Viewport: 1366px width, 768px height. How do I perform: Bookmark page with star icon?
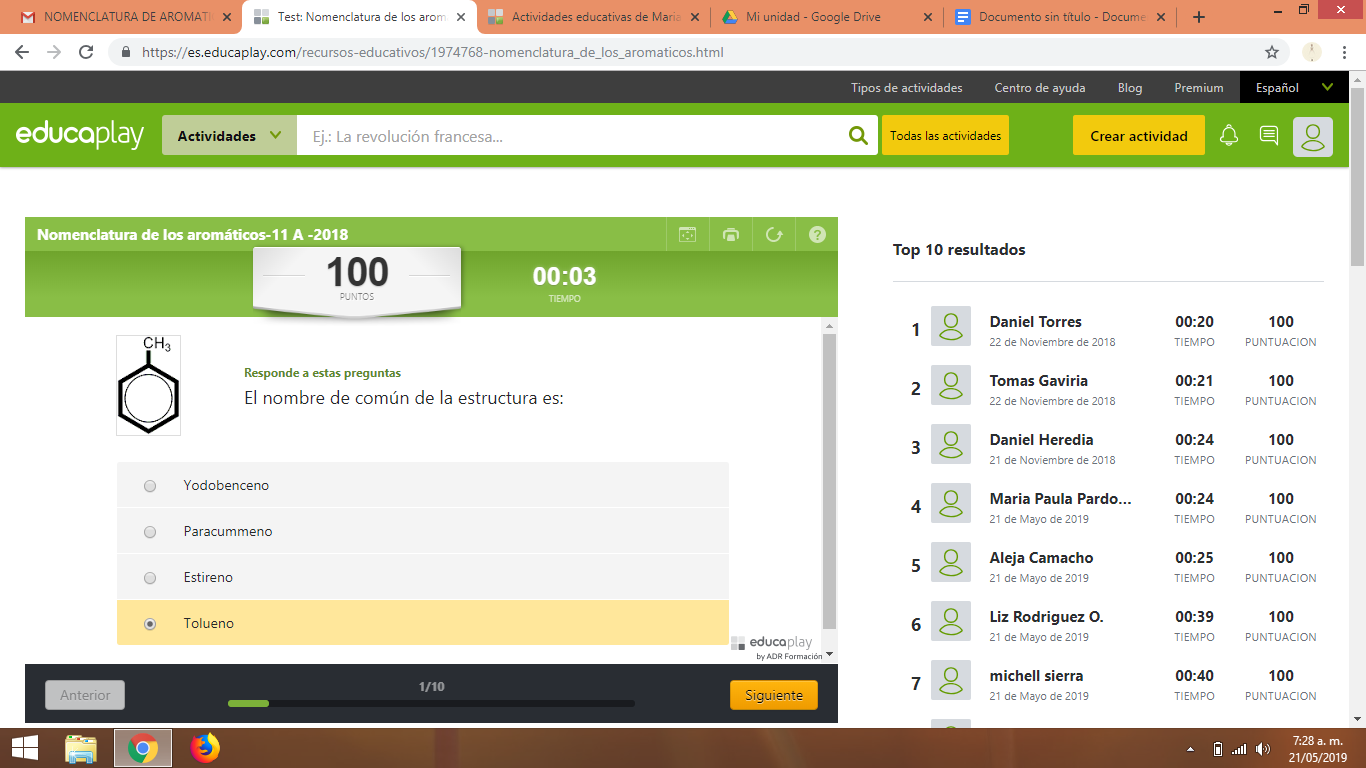1272,52
